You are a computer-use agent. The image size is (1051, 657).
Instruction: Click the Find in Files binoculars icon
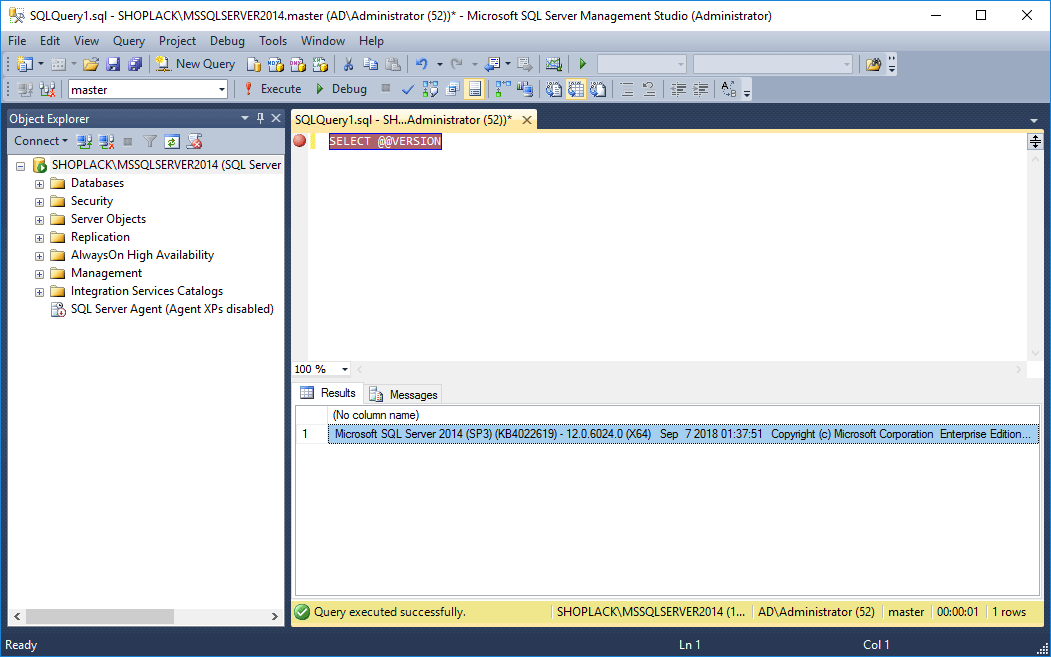(873, 64)
